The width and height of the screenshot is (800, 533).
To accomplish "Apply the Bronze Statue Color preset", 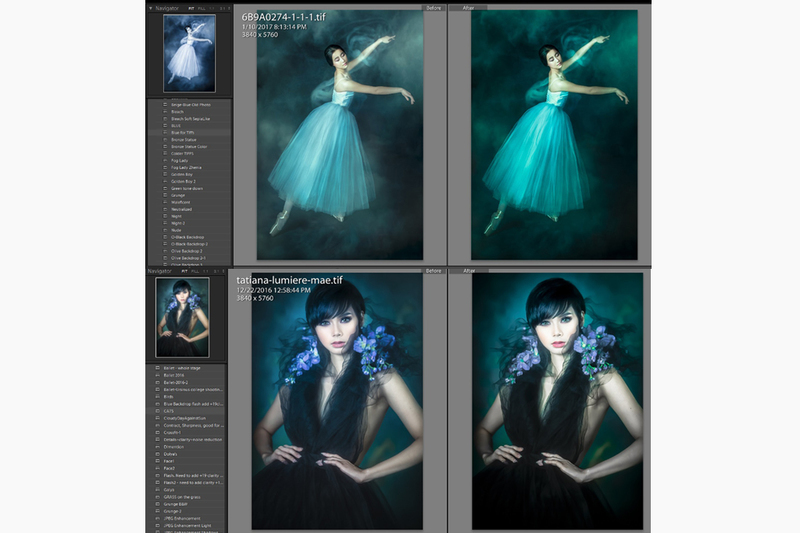I will coord(189,147).
